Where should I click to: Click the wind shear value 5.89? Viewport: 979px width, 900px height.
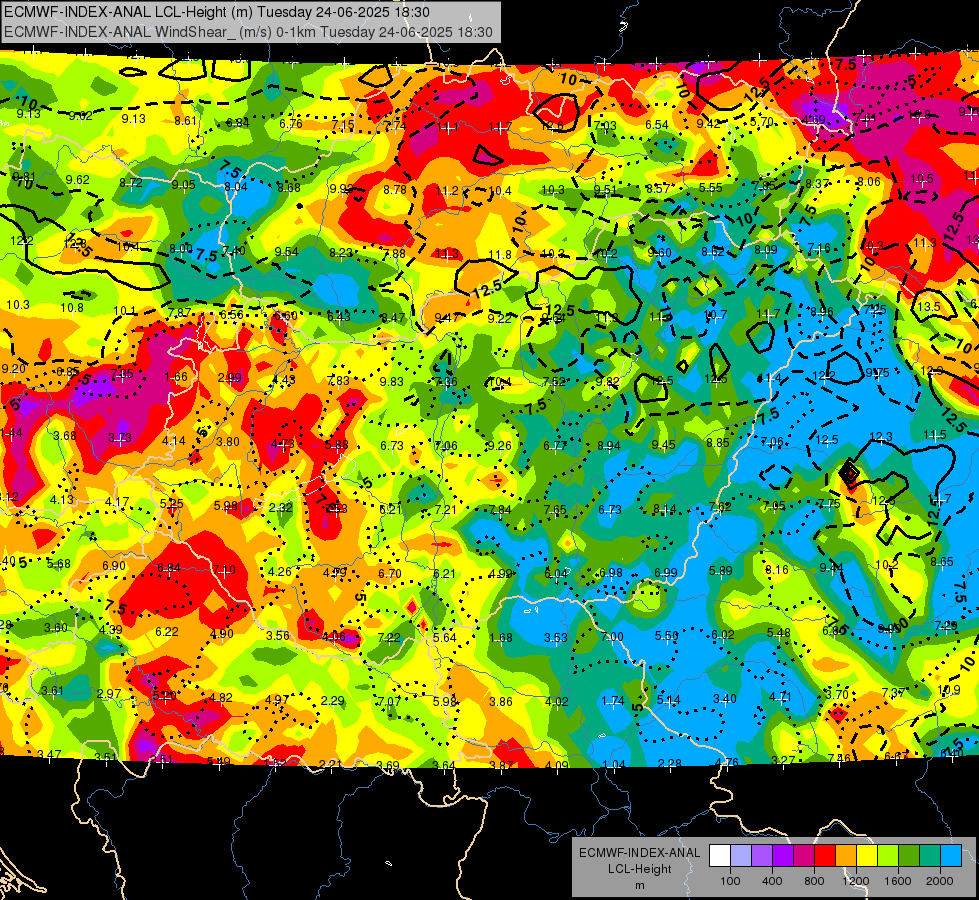click(721, 570)
